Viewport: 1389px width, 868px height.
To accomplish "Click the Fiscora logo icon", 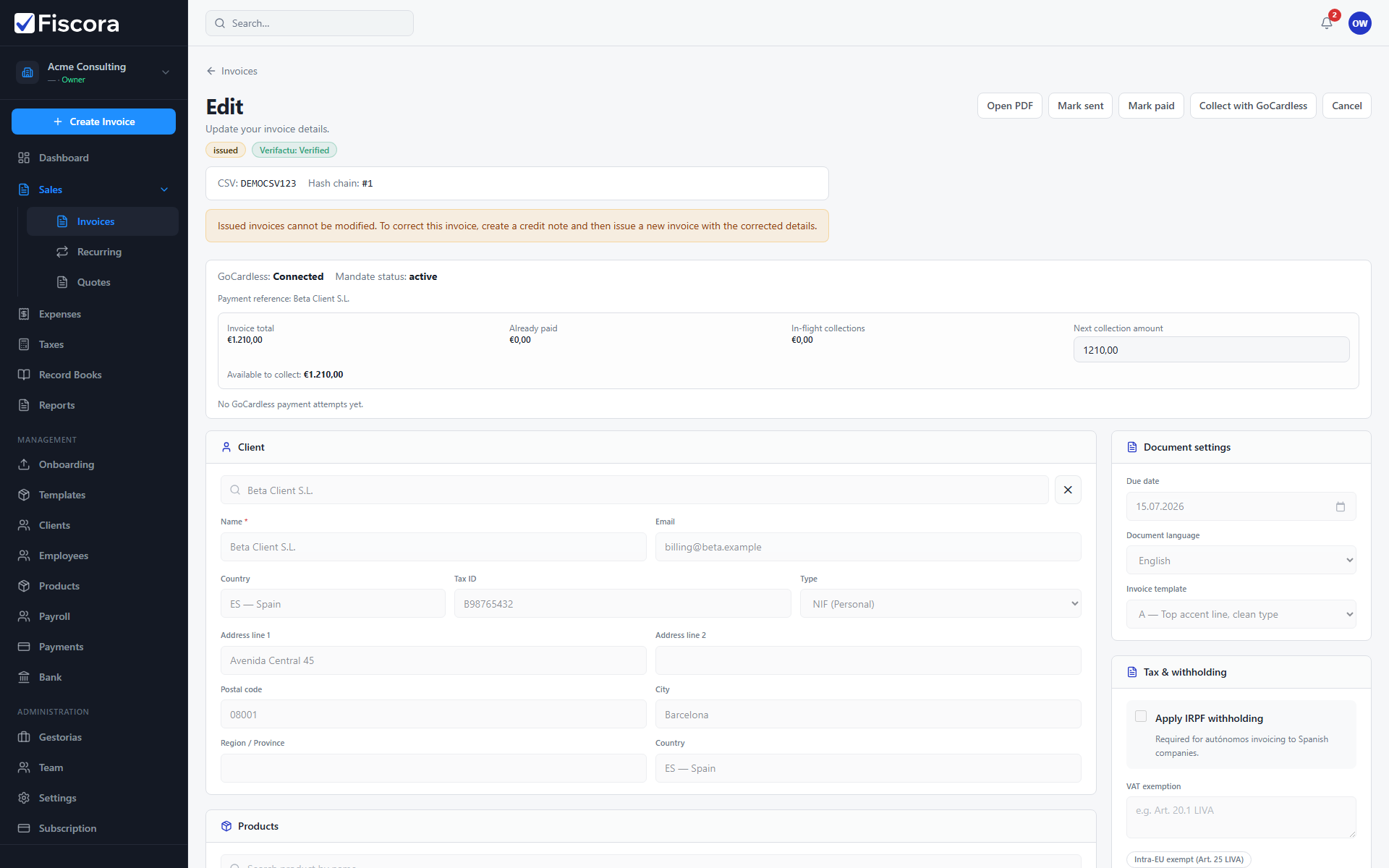I will click(x=25, y=23).
